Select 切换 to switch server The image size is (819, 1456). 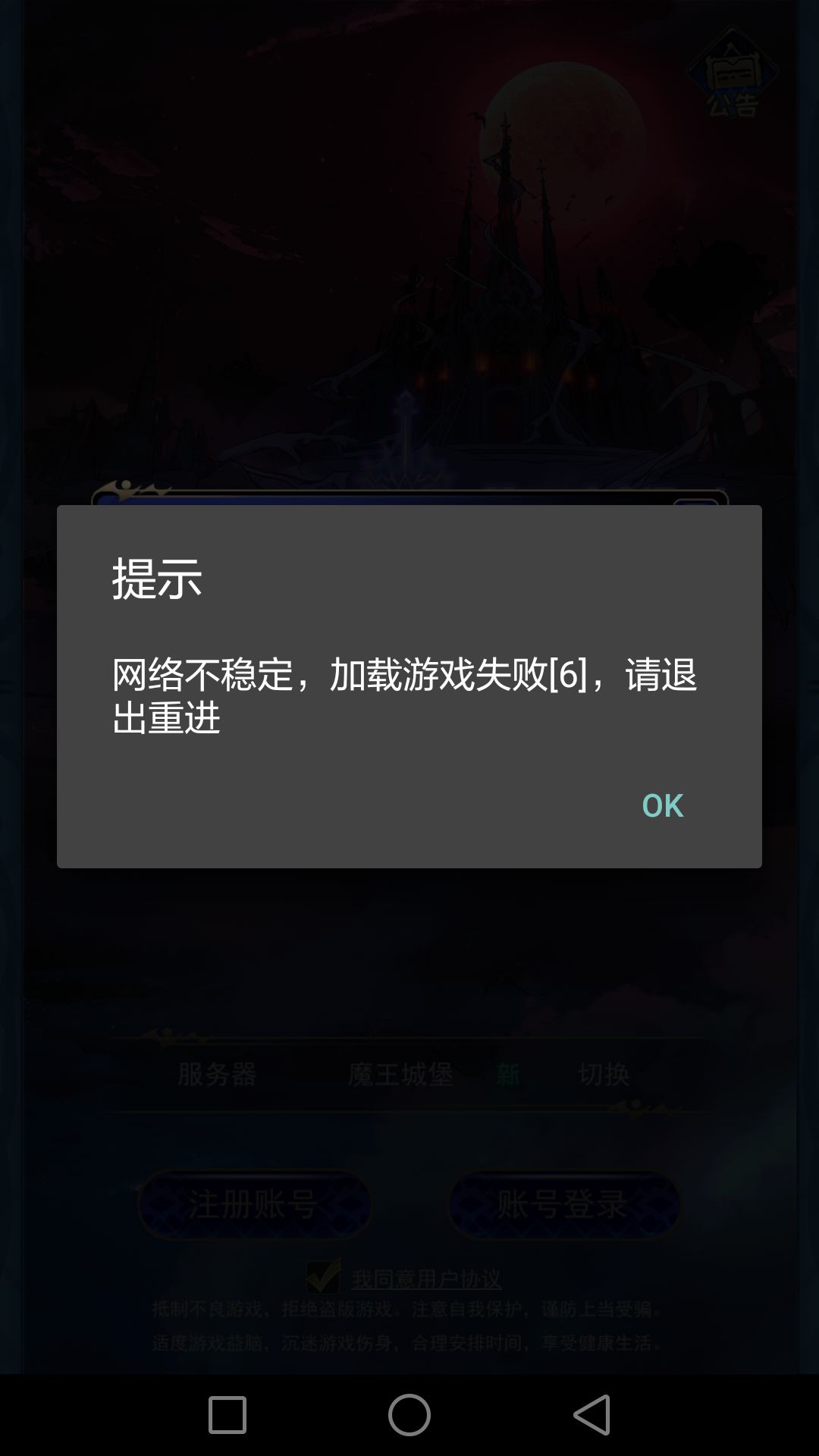tap(604, 1074)
